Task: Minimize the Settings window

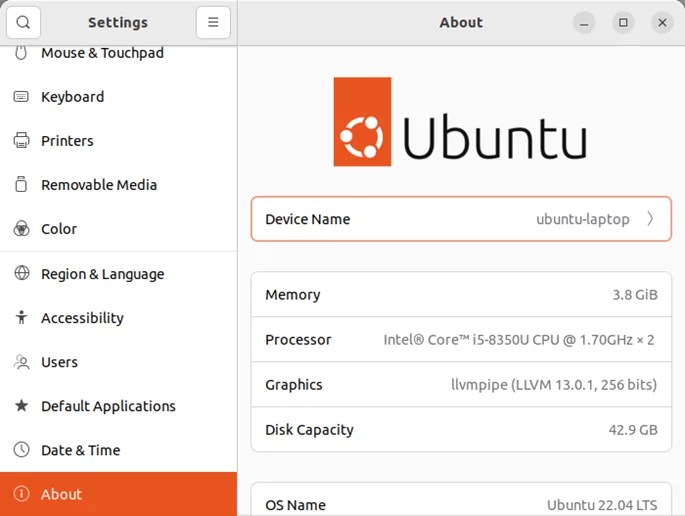Action: pos(584,22)
